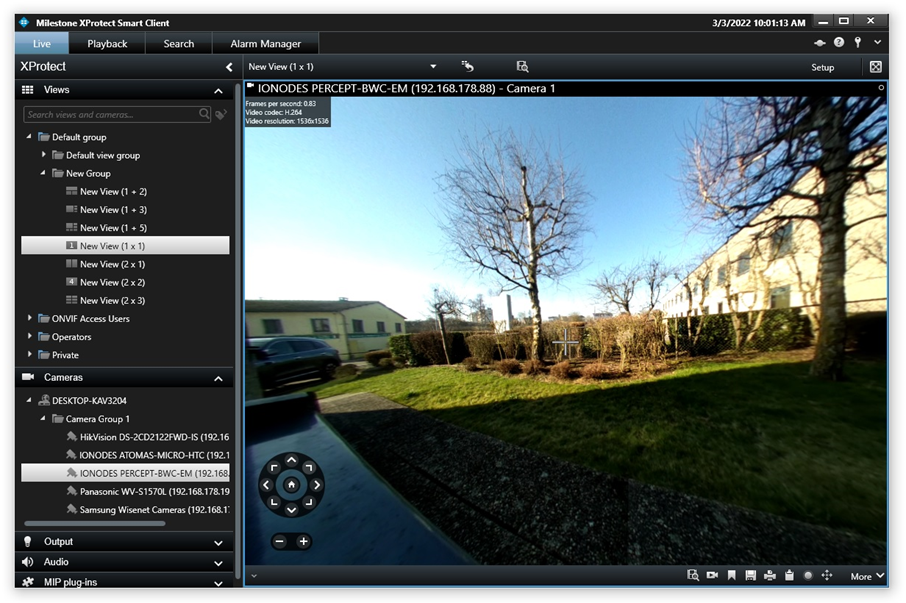
Task: Click the key icon for log in options
Action: tap(856, 42)
